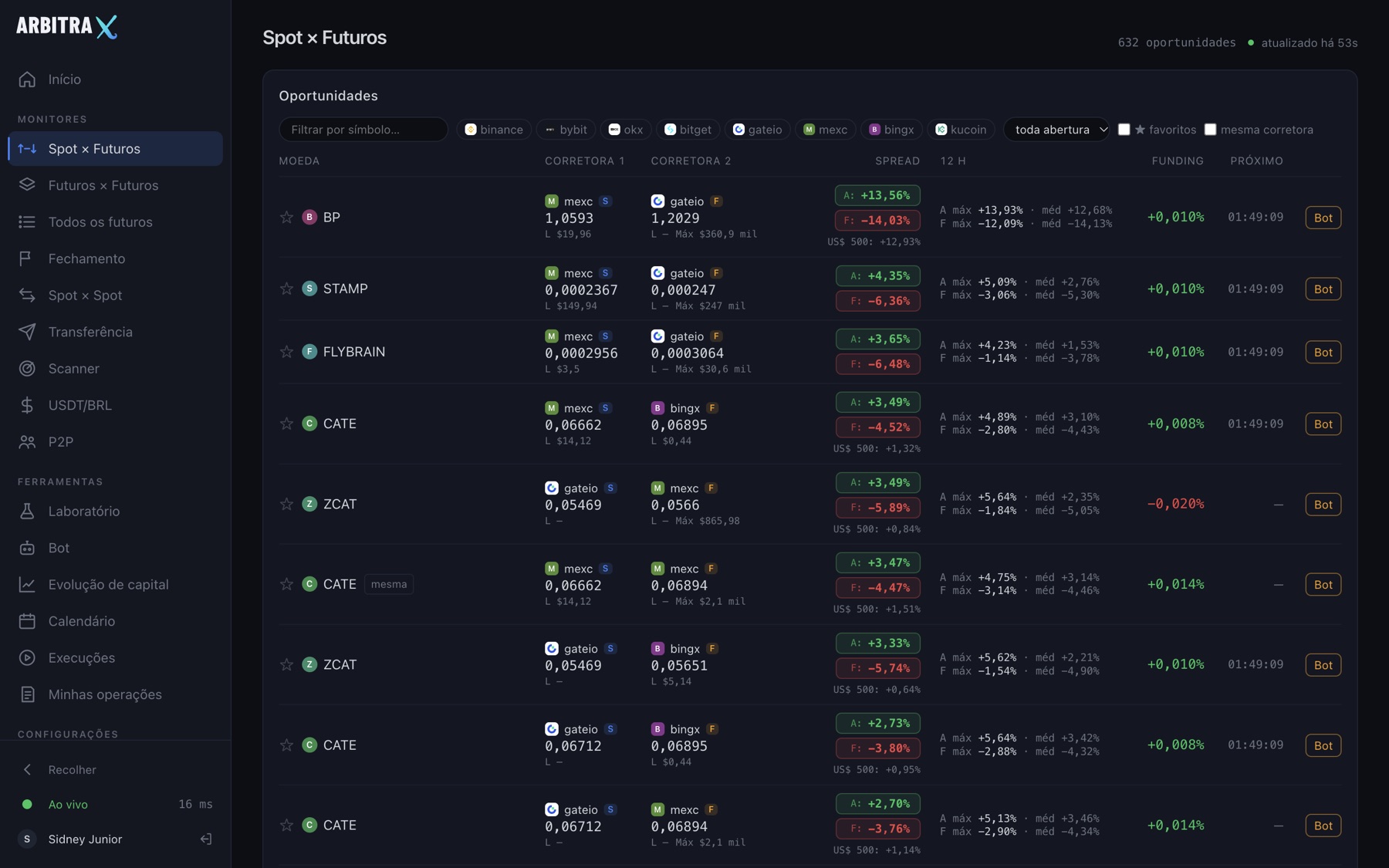Toggle the binance exchange filter chip
Viewport: 1389px width, 868px height.
click(x=494, y=130)
